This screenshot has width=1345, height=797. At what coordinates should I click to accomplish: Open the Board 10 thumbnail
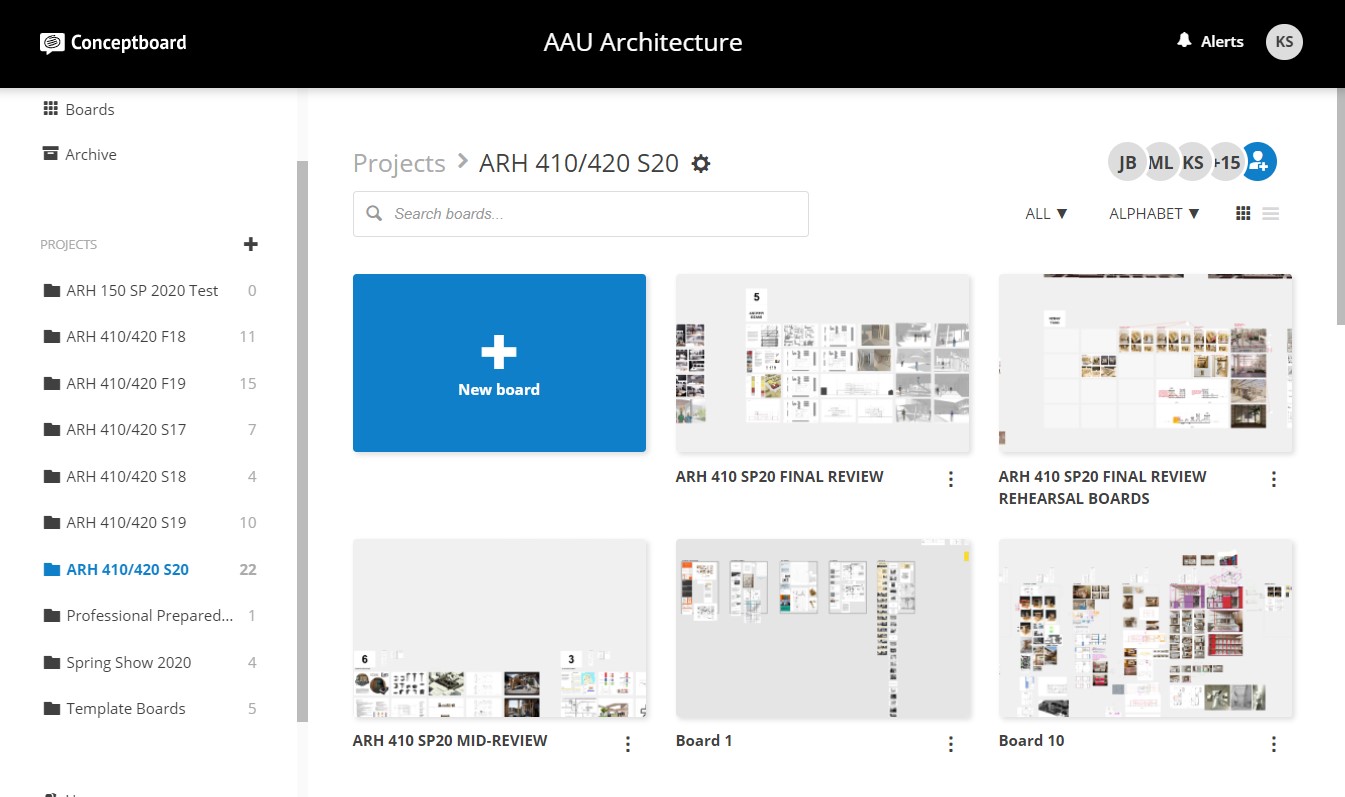[x=1145, y=629]
